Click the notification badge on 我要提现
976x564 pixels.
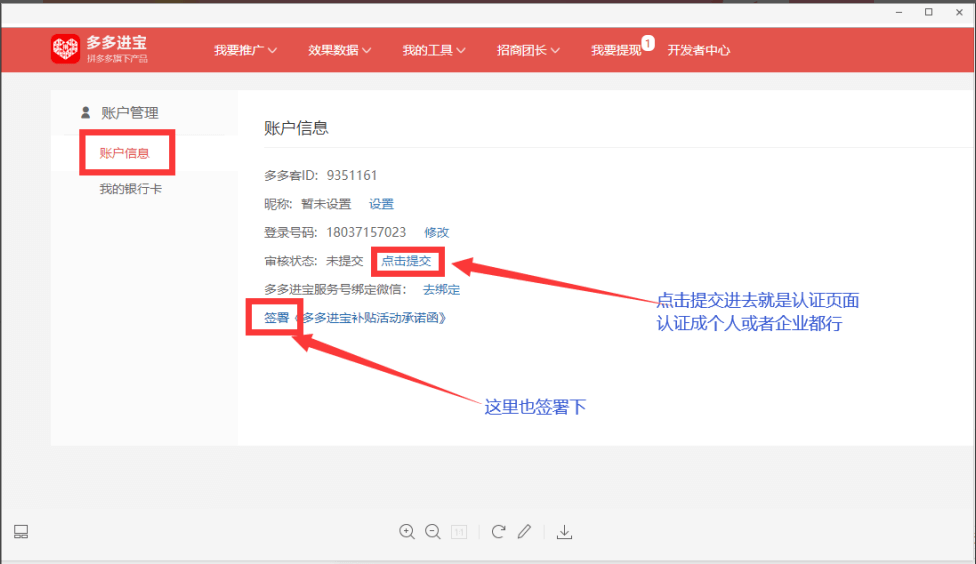coord(648,43)
